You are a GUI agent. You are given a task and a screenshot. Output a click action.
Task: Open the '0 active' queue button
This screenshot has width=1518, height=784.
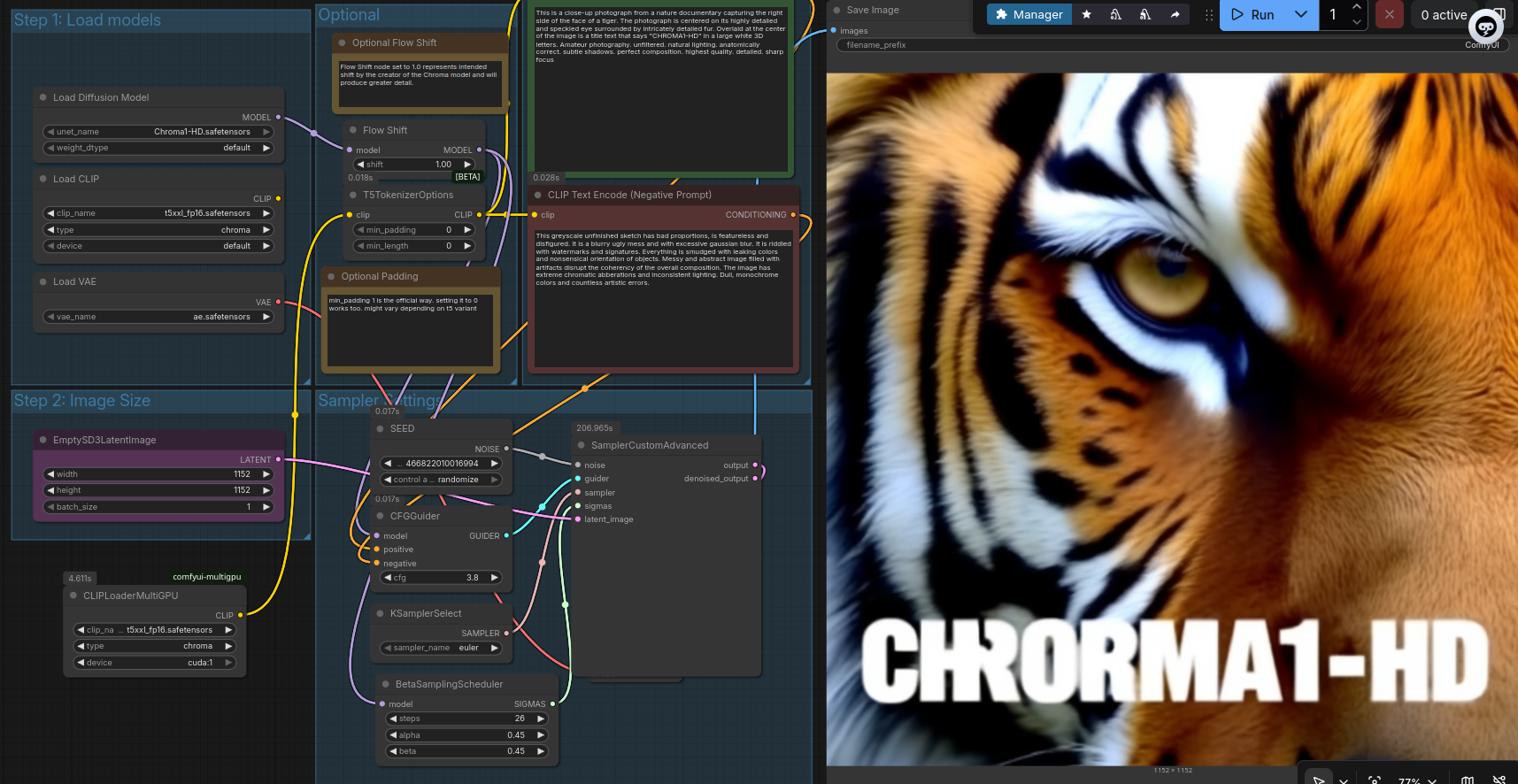point(1444,15)
